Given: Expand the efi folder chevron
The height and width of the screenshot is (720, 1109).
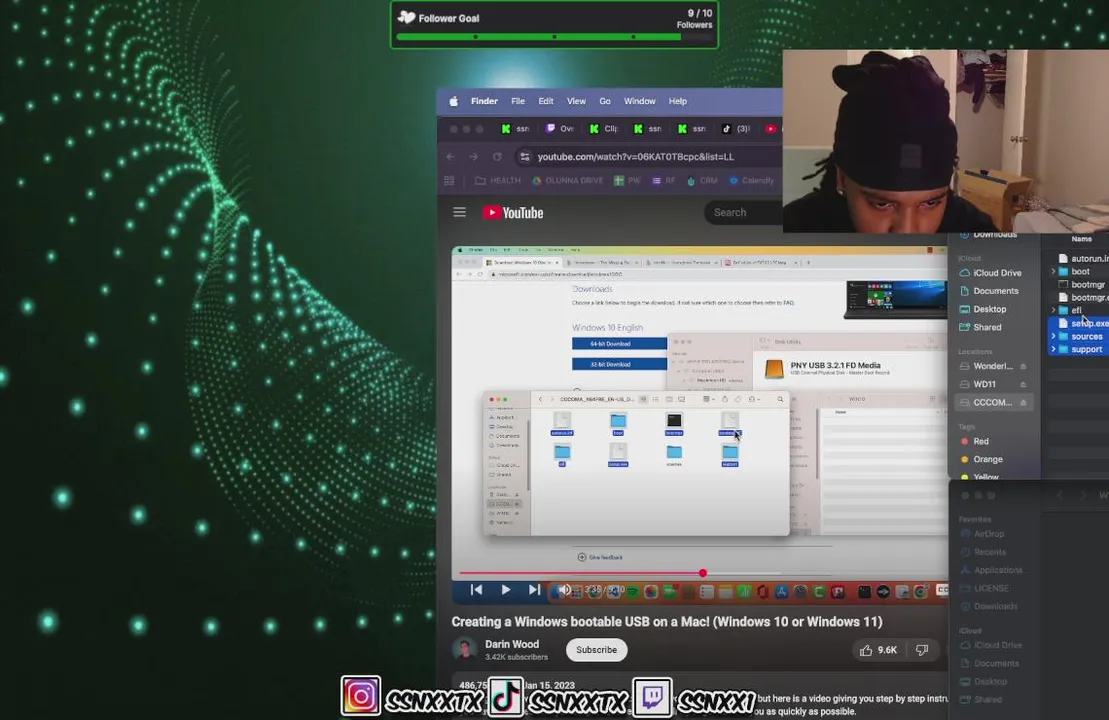Looking at the screenshot, I should click(1053, 310).
